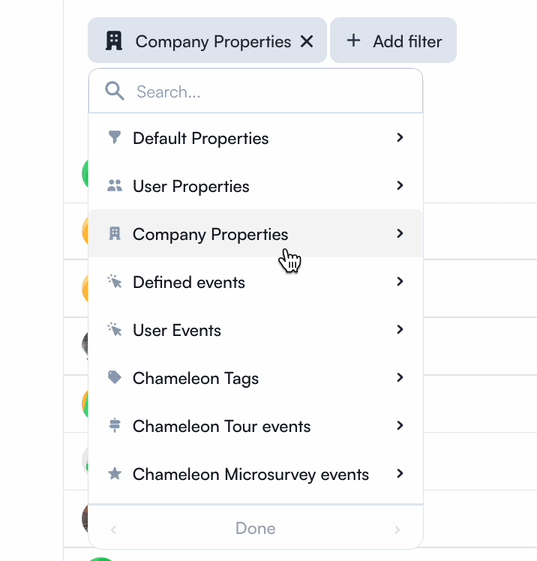Remove the Company Properties filter chip
537x561 pixels.
pos(307,42)
